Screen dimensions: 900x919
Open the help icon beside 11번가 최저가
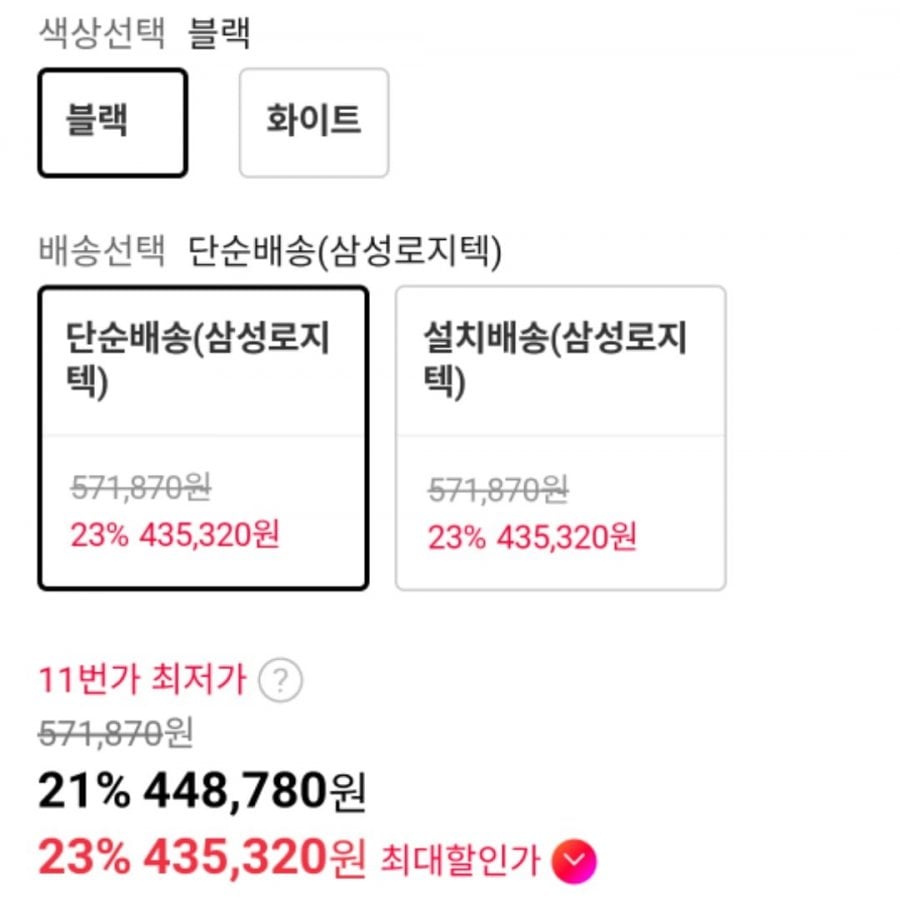point(280,682)
